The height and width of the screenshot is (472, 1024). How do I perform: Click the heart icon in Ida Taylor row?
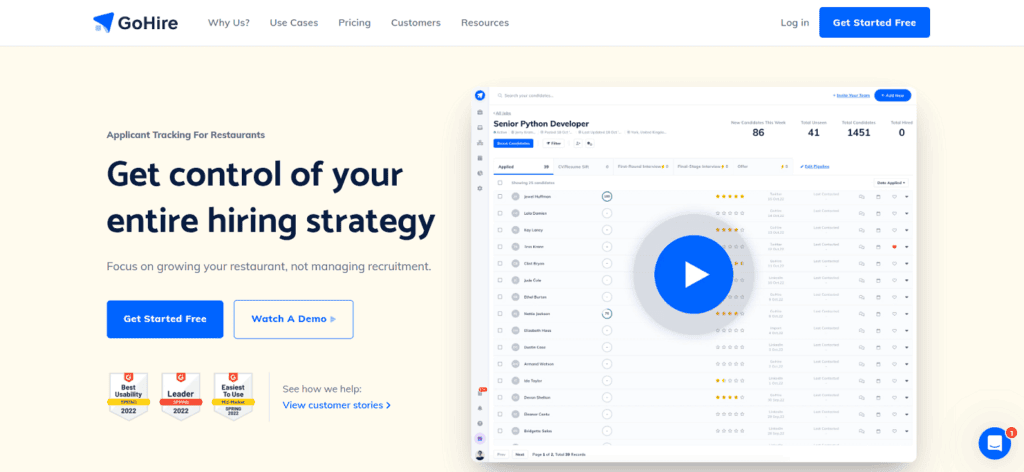click(894, 381)
